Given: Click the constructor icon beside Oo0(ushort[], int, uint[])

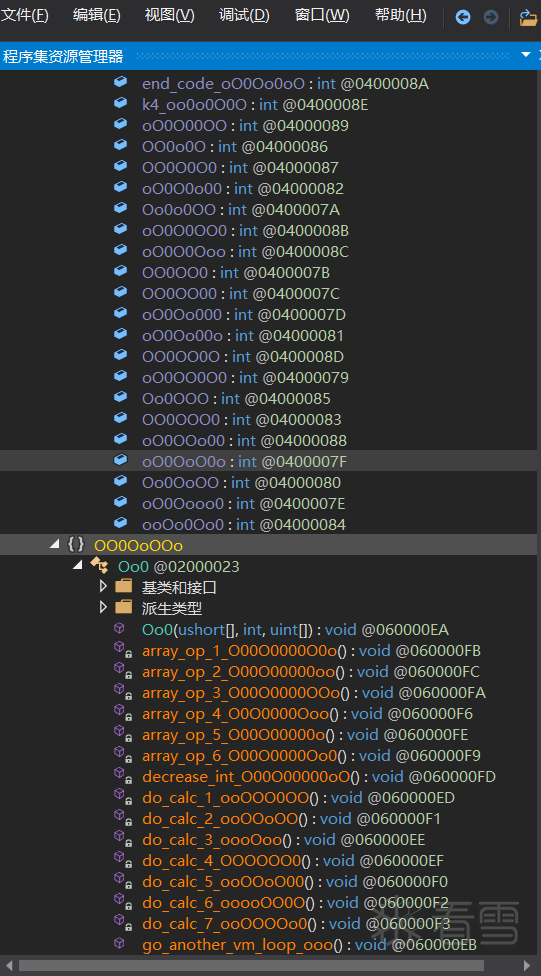Looking at the screenshot, I should pos(120,629).
